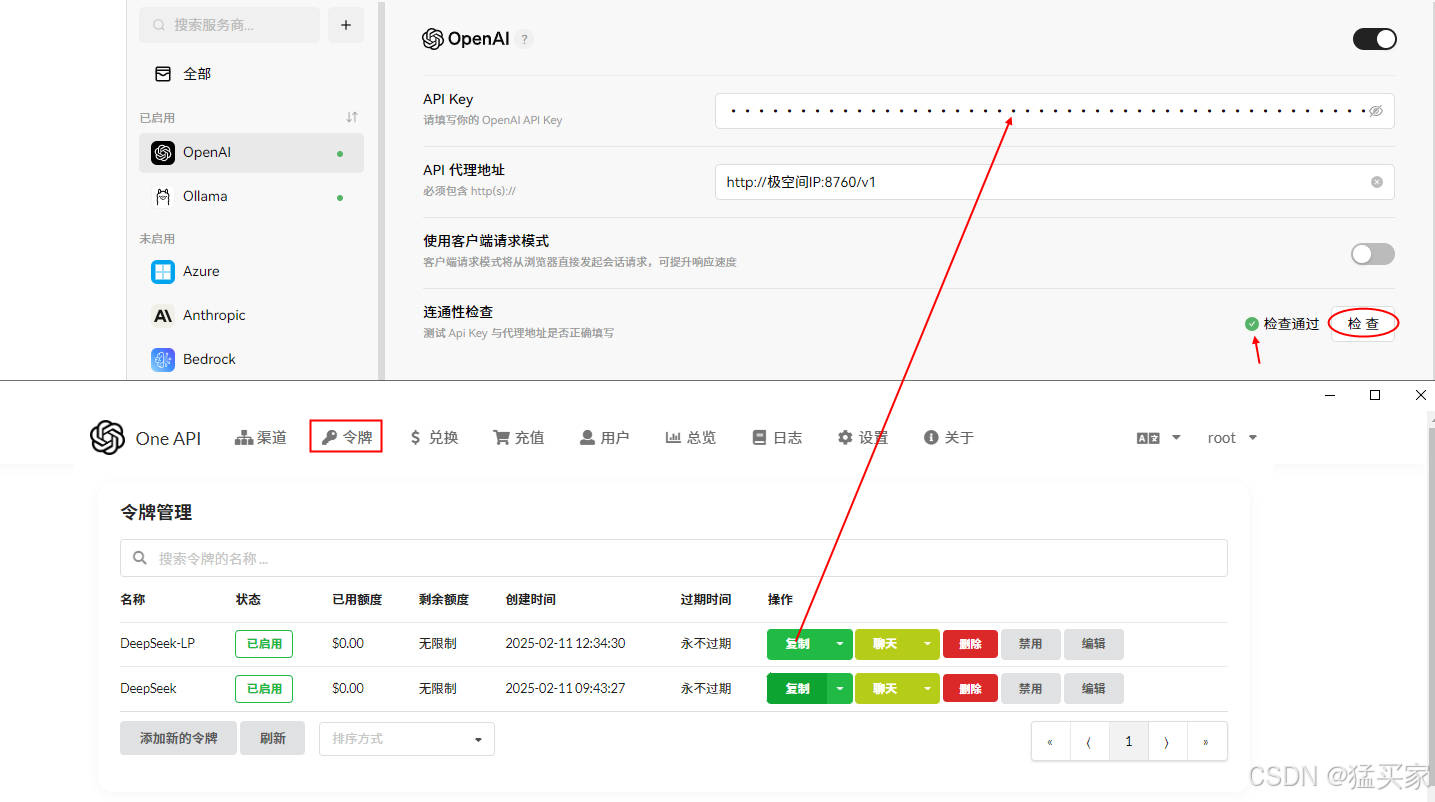Delete the DeepSeek-LP token

click(970, 644)
